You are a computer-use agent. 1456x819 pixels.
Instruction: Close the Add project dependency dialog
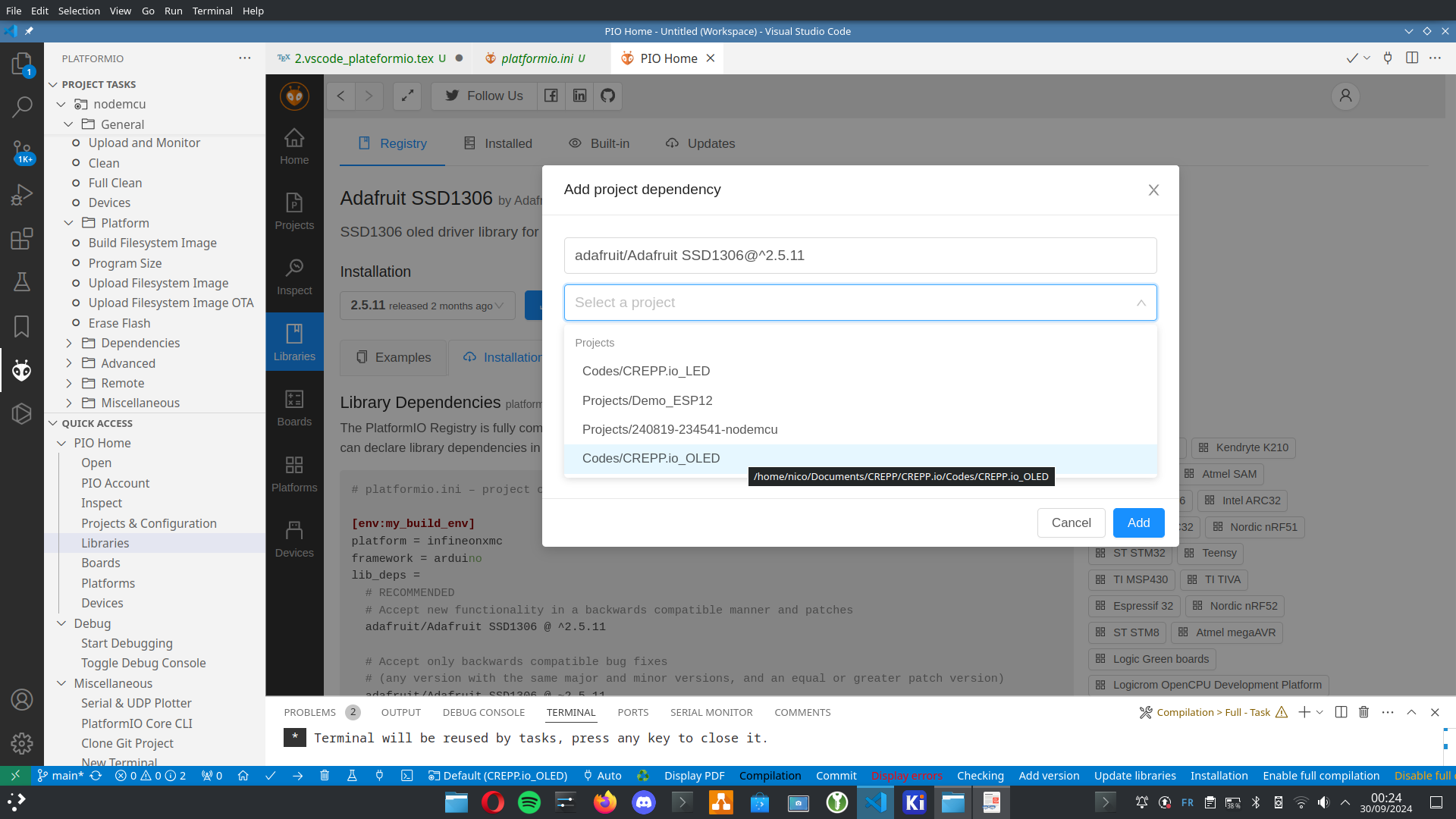point(1153,190)
